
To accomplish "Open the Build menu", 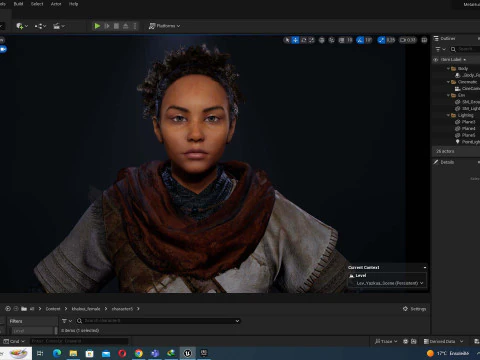I will tap(18, 4).
